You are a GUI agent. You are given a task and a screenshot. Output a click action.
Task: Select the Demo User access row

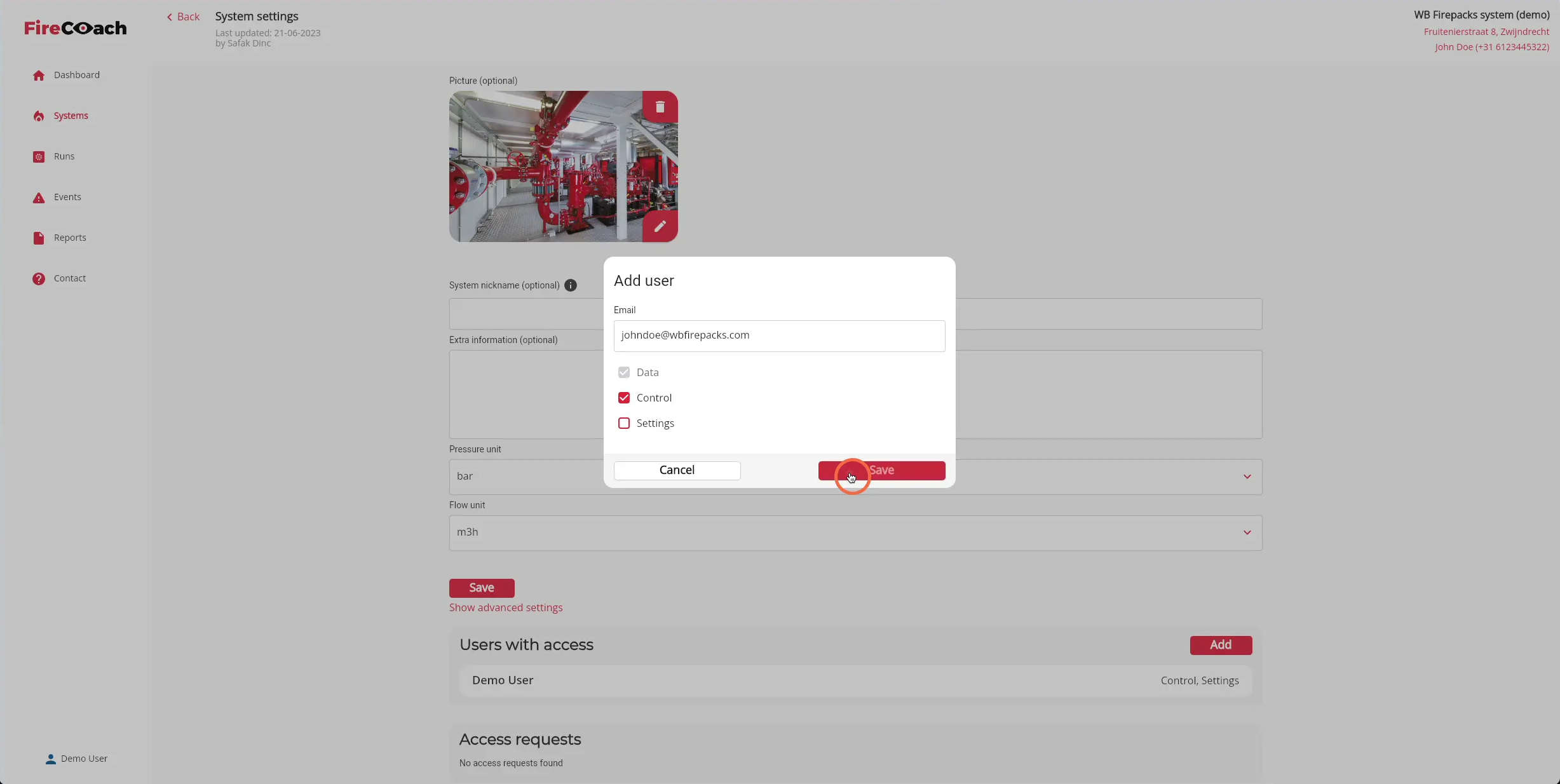855,680
